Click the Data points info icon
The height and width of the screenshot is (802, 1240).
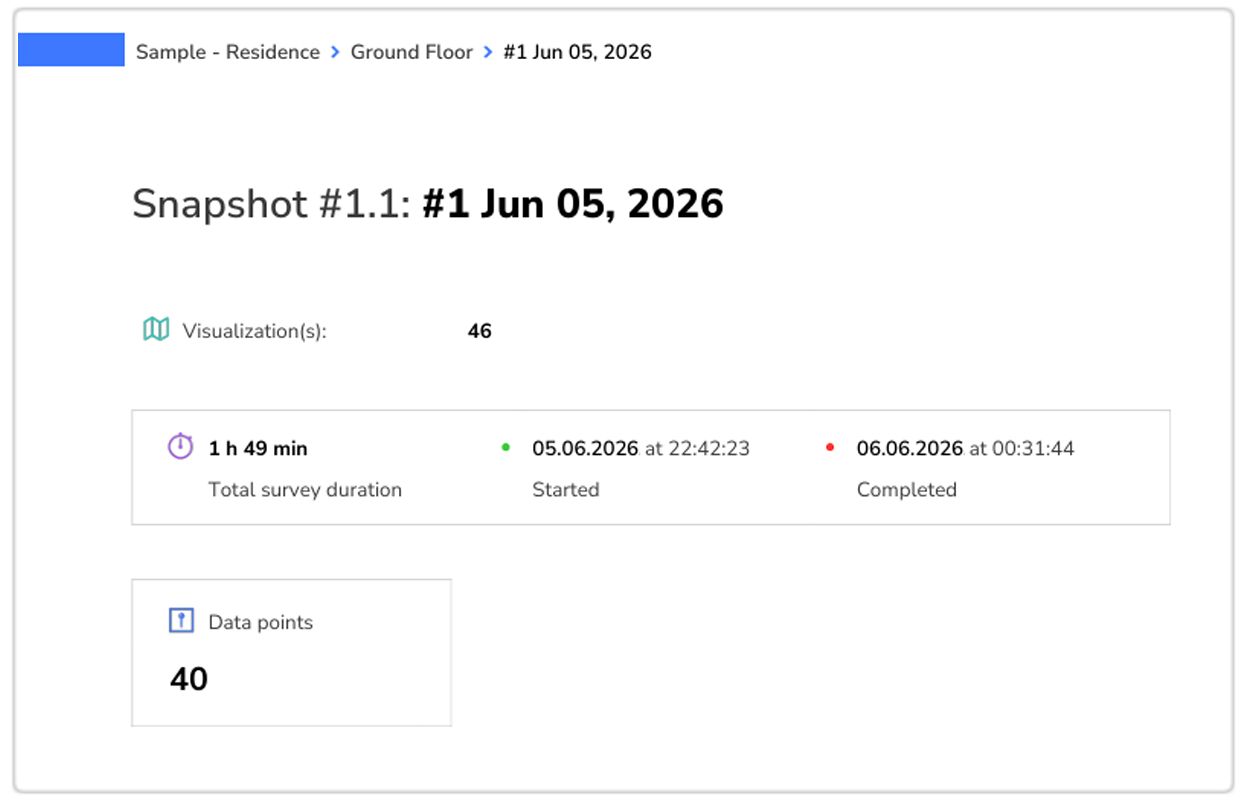click(x=181, y=621)
